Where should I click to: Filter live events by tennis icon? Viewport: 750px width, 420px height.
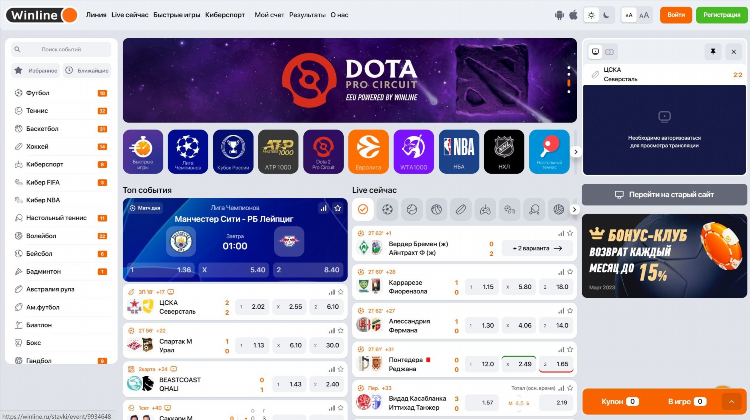412,210
